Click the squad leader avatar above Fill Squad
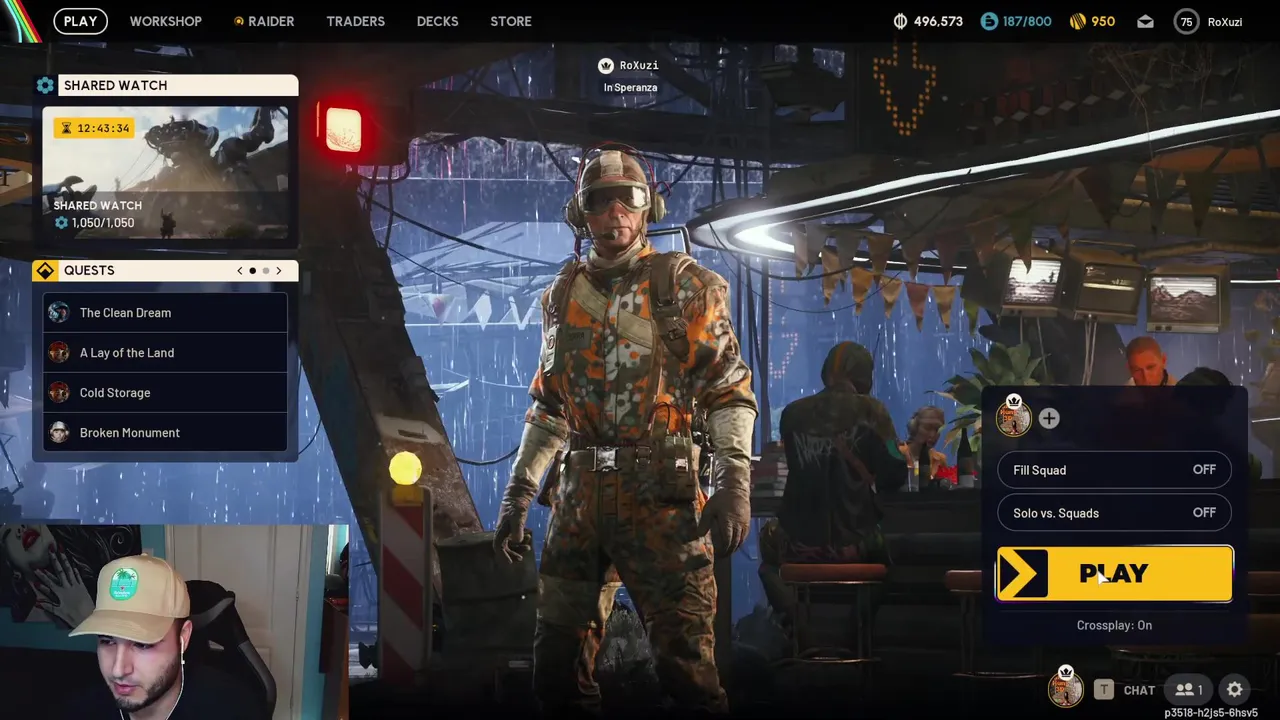Screen dimensions: 1280x720 1013,417
